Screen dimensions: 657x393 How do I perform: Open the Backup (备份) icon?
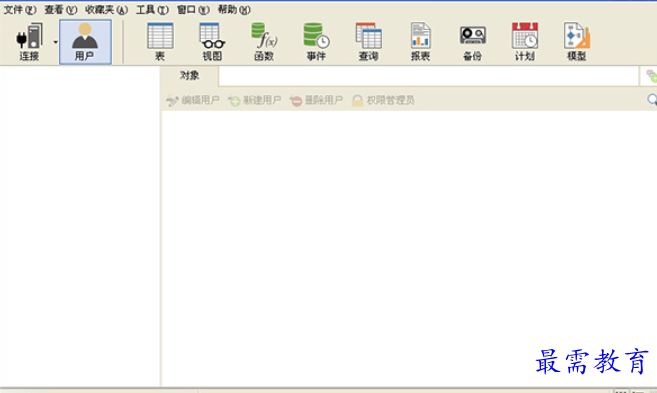(x=472, y=42)
